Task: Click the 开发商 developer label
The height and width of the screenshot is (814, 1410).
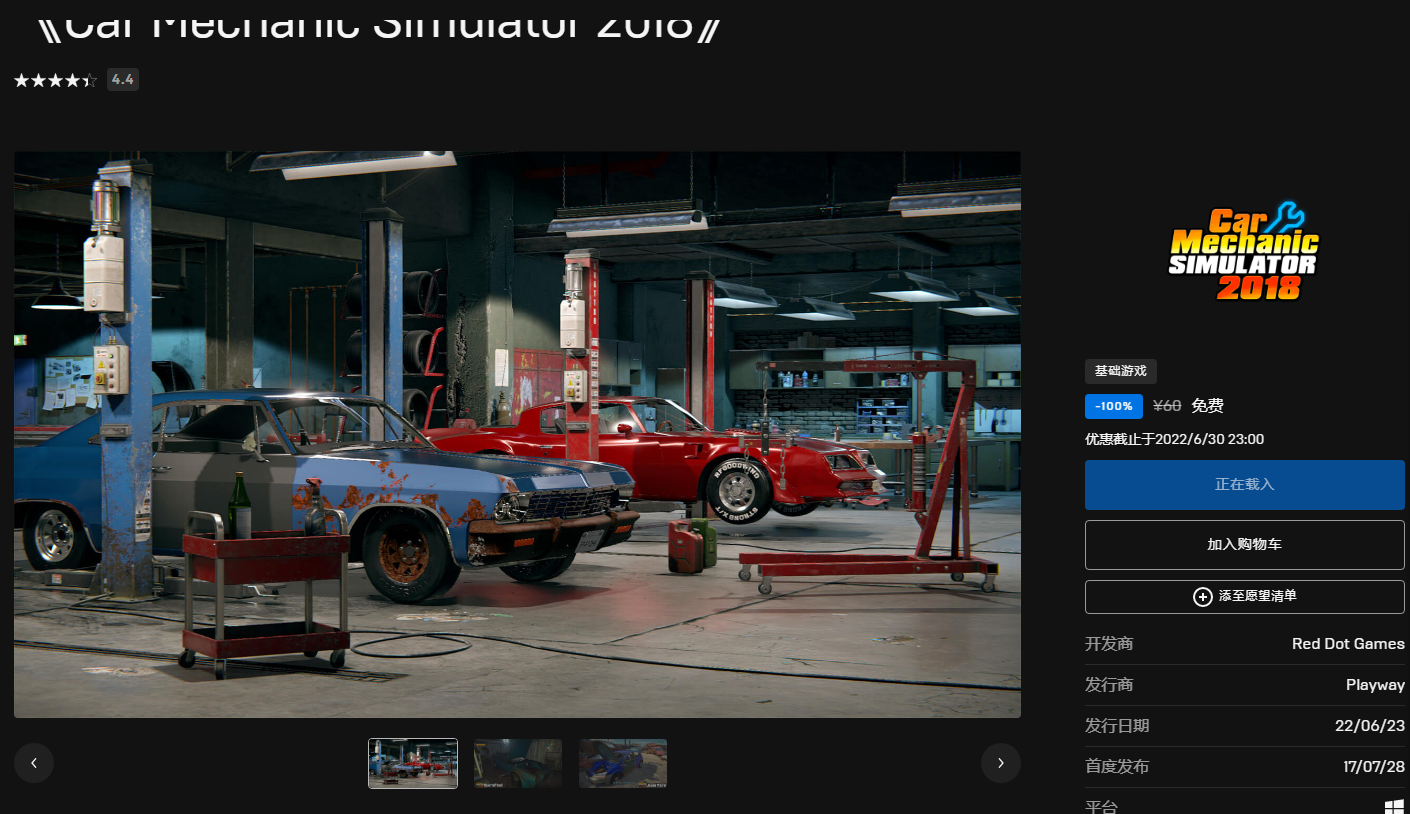Action: pos(1109,644)
